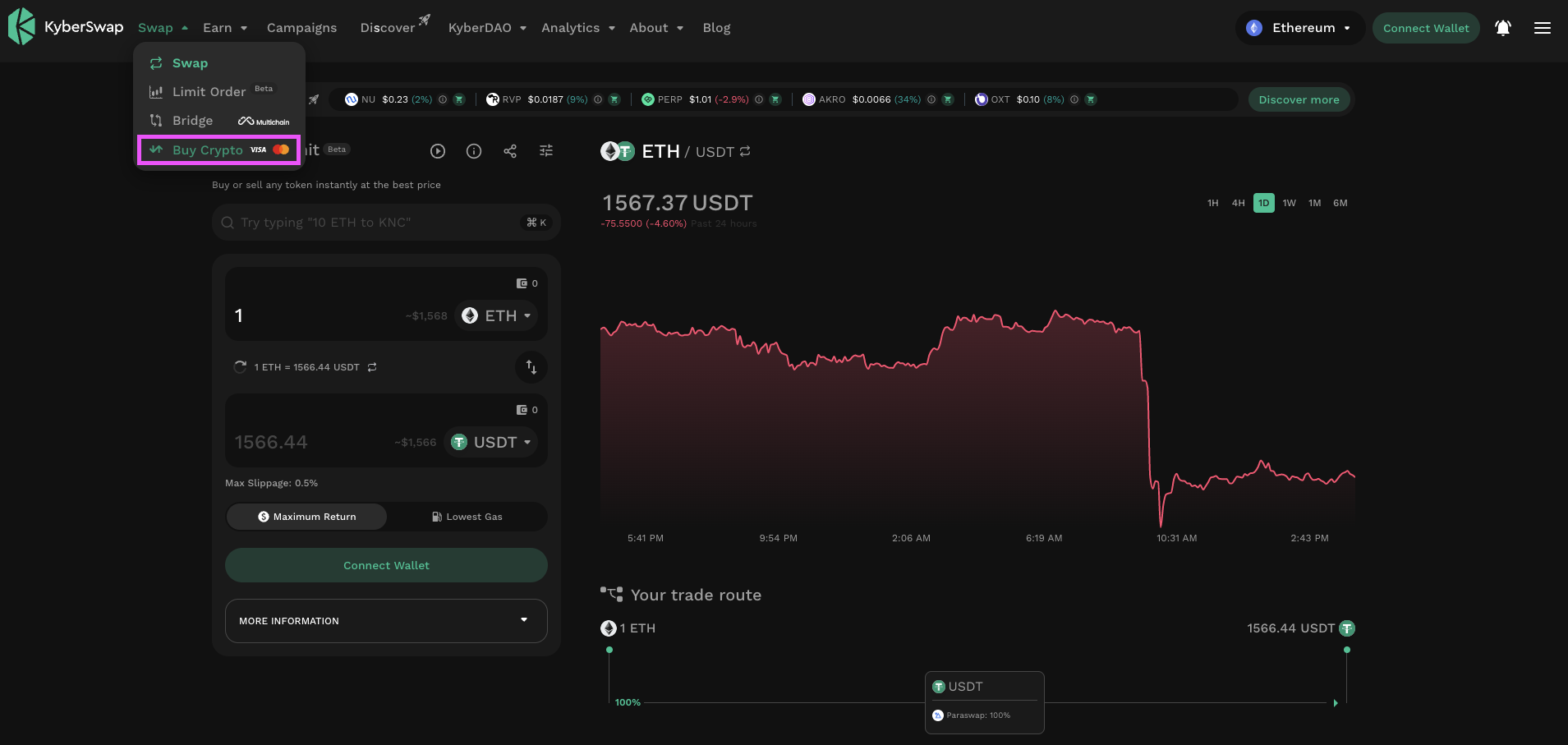Buy NU via its cart icon
Screen dimensions: 1568x745
point(459,99)
